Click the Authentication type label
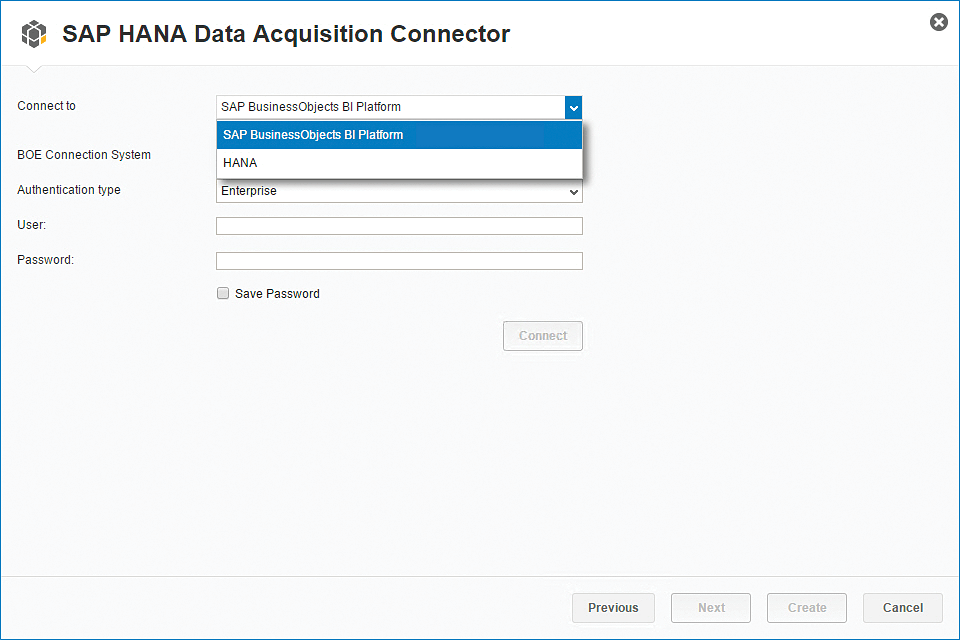 (x=69, y=190)
